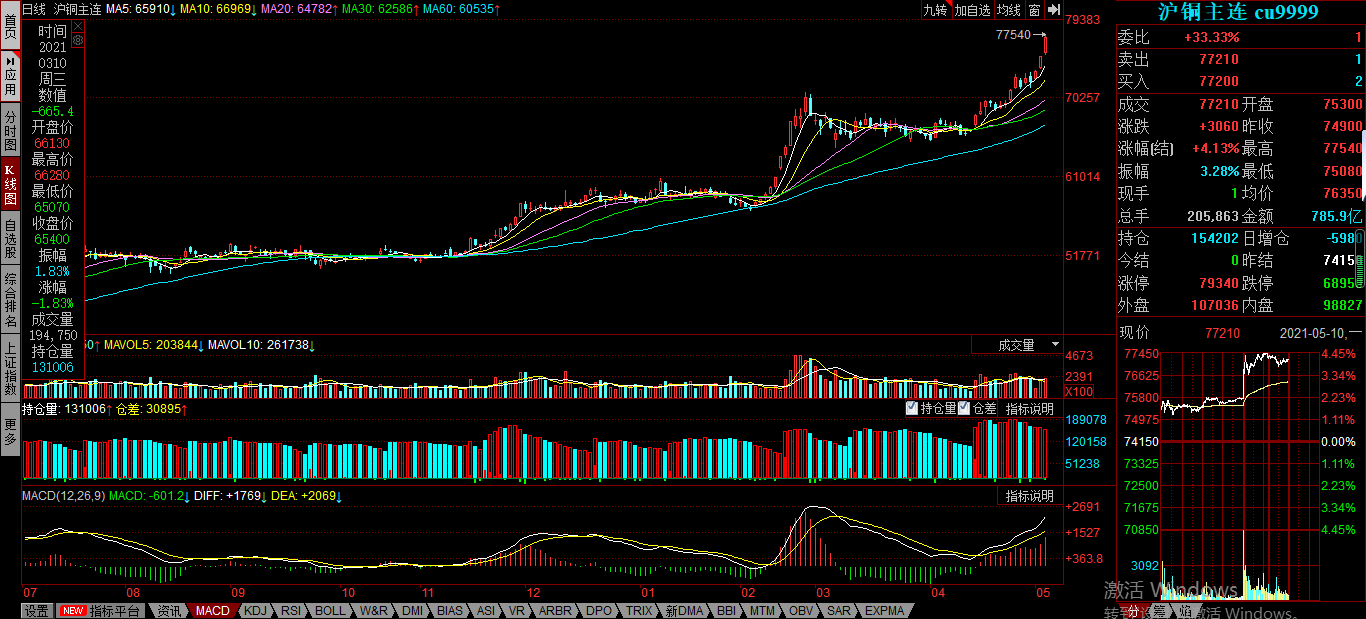Select the ARBR indicator tab

555,611
